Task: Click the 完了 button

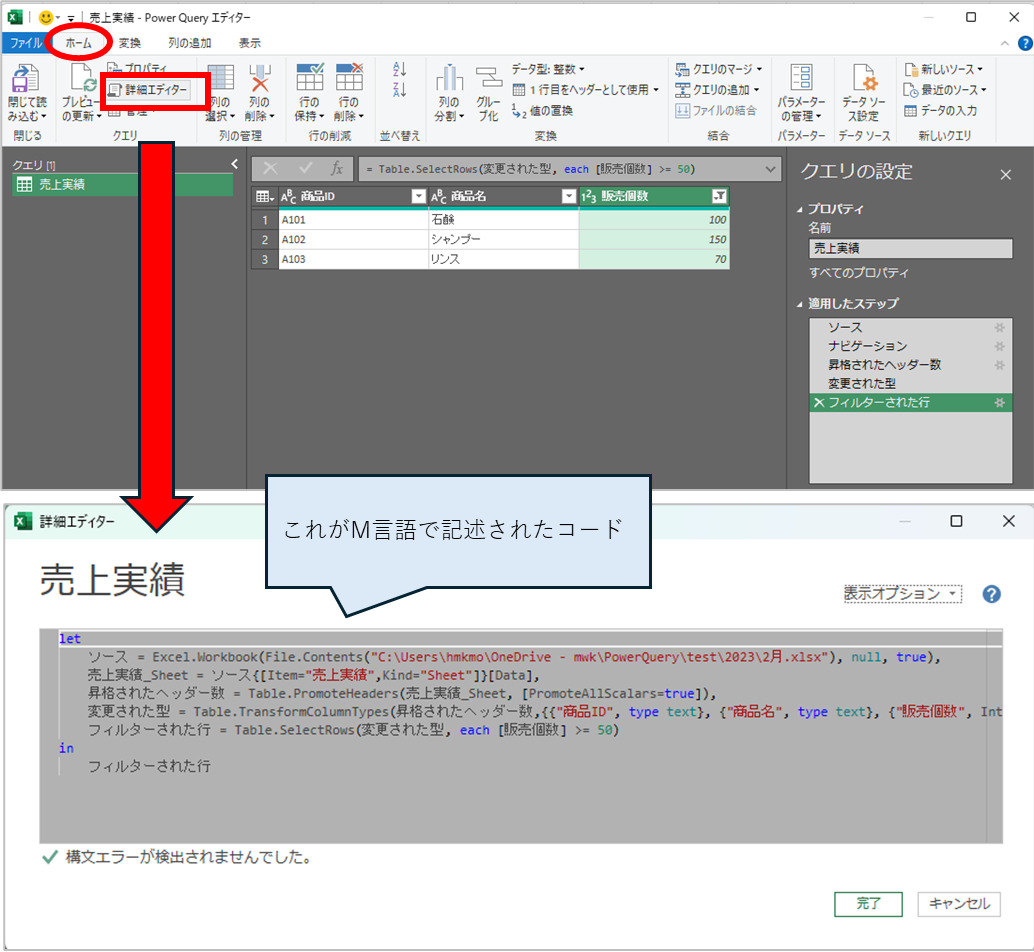Action: (x=868, y=903)
